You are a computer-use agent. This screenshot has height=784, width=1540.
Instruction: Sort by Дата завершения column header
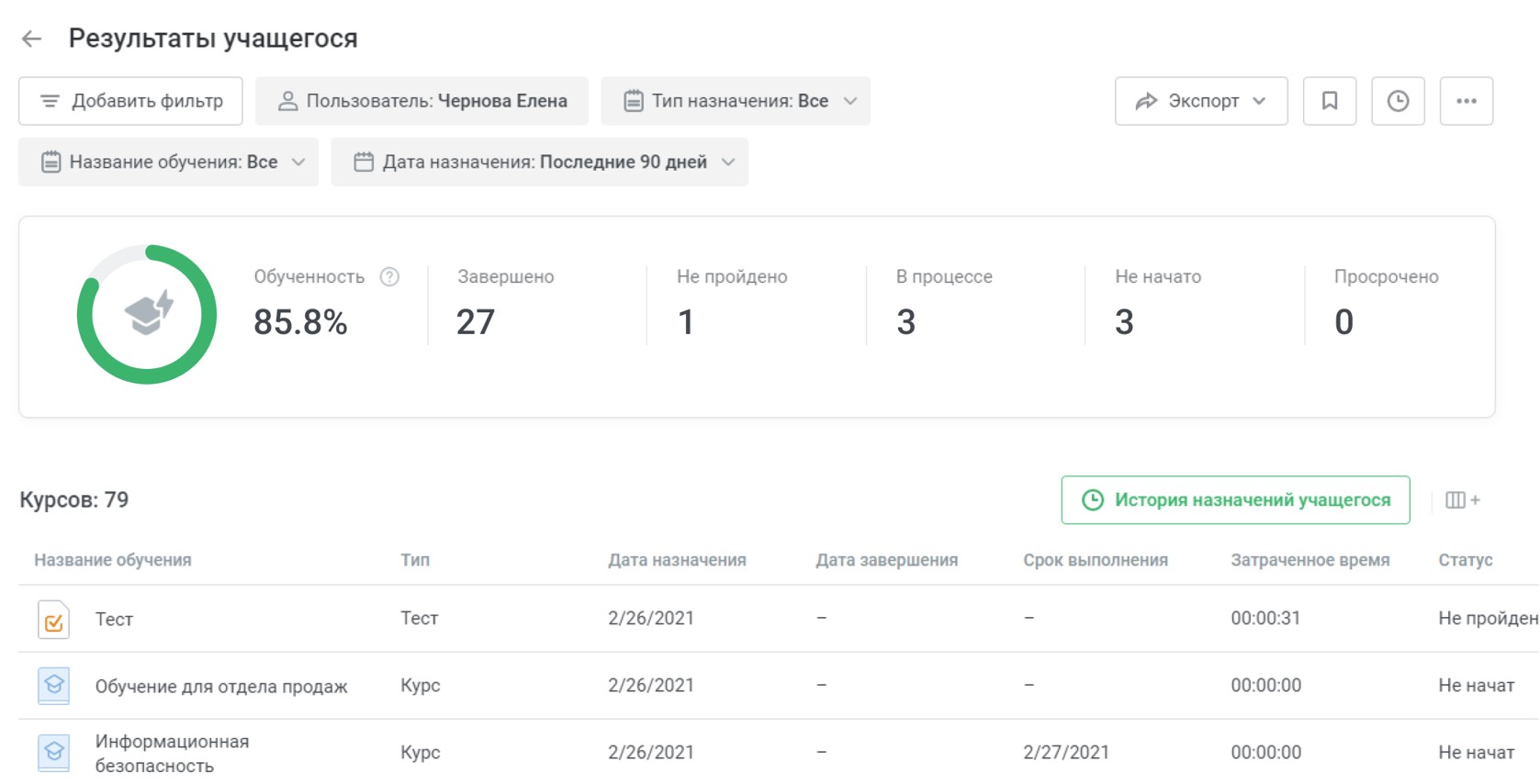(886, 560)
